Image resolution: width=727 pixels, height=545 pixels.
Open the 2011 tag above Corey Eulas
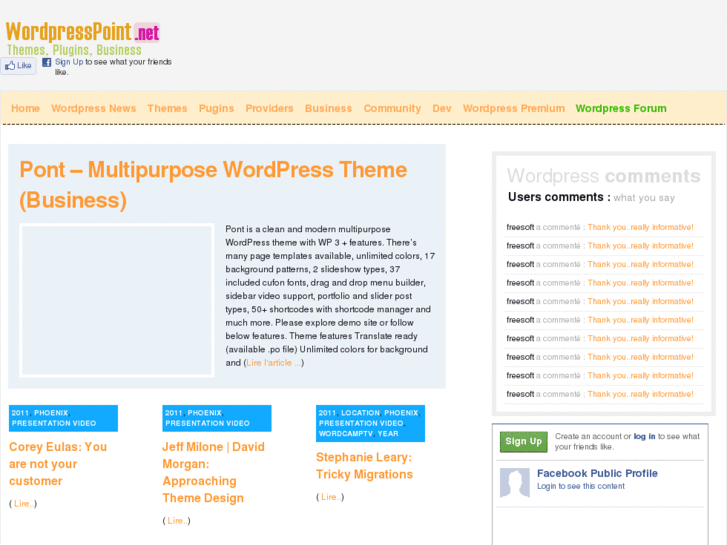point(20,413)
